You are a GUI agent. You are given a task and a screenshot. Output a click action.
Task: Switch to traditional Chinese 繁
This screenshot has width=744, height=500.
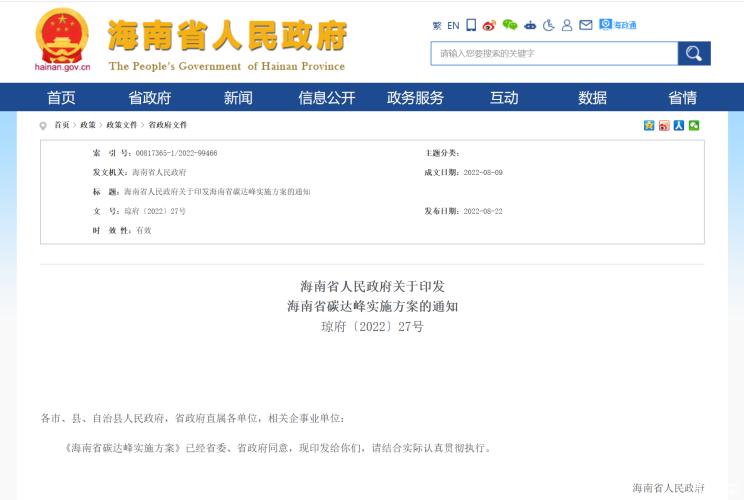coord(437,26)
